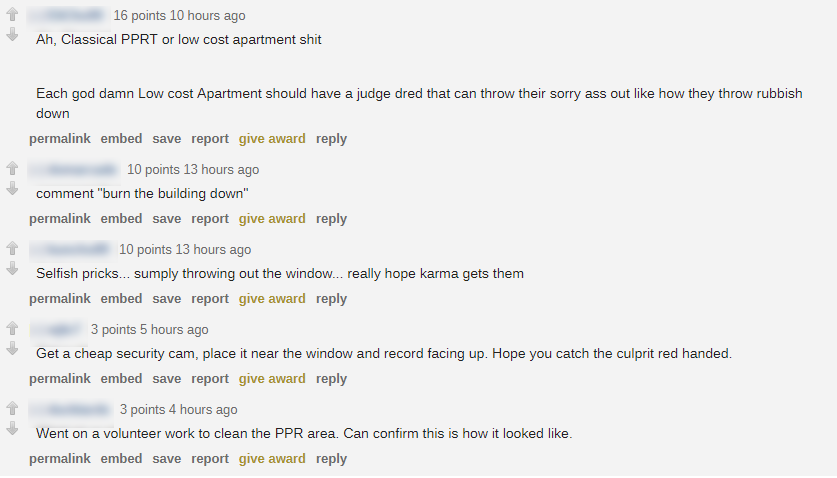Report the 'Selfish pricks' comment

tap(210, 299)
